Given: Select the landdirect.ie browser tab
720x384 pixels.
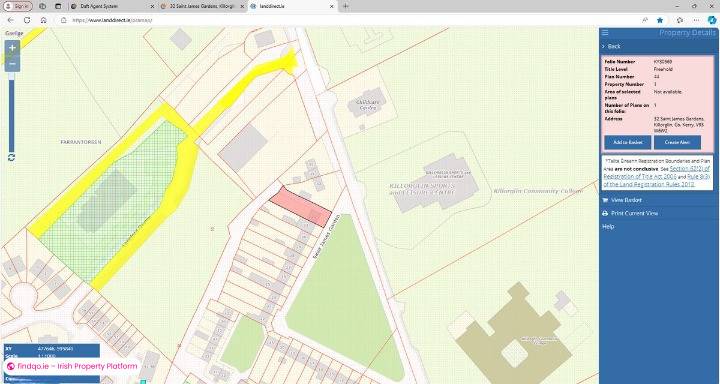Looking at the screenshot, I should click(x=292, y=6).
